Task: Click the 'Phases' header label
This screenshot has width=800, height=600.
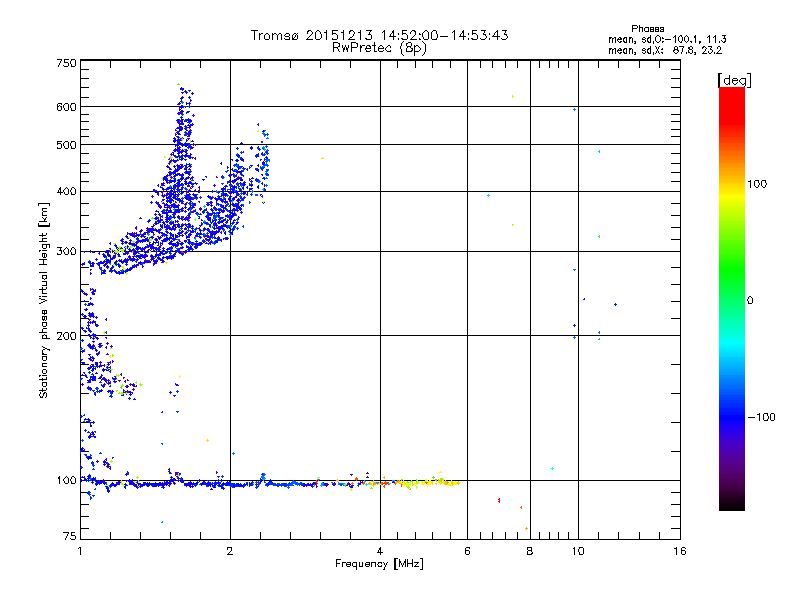Action: click(x=647, y=29)
